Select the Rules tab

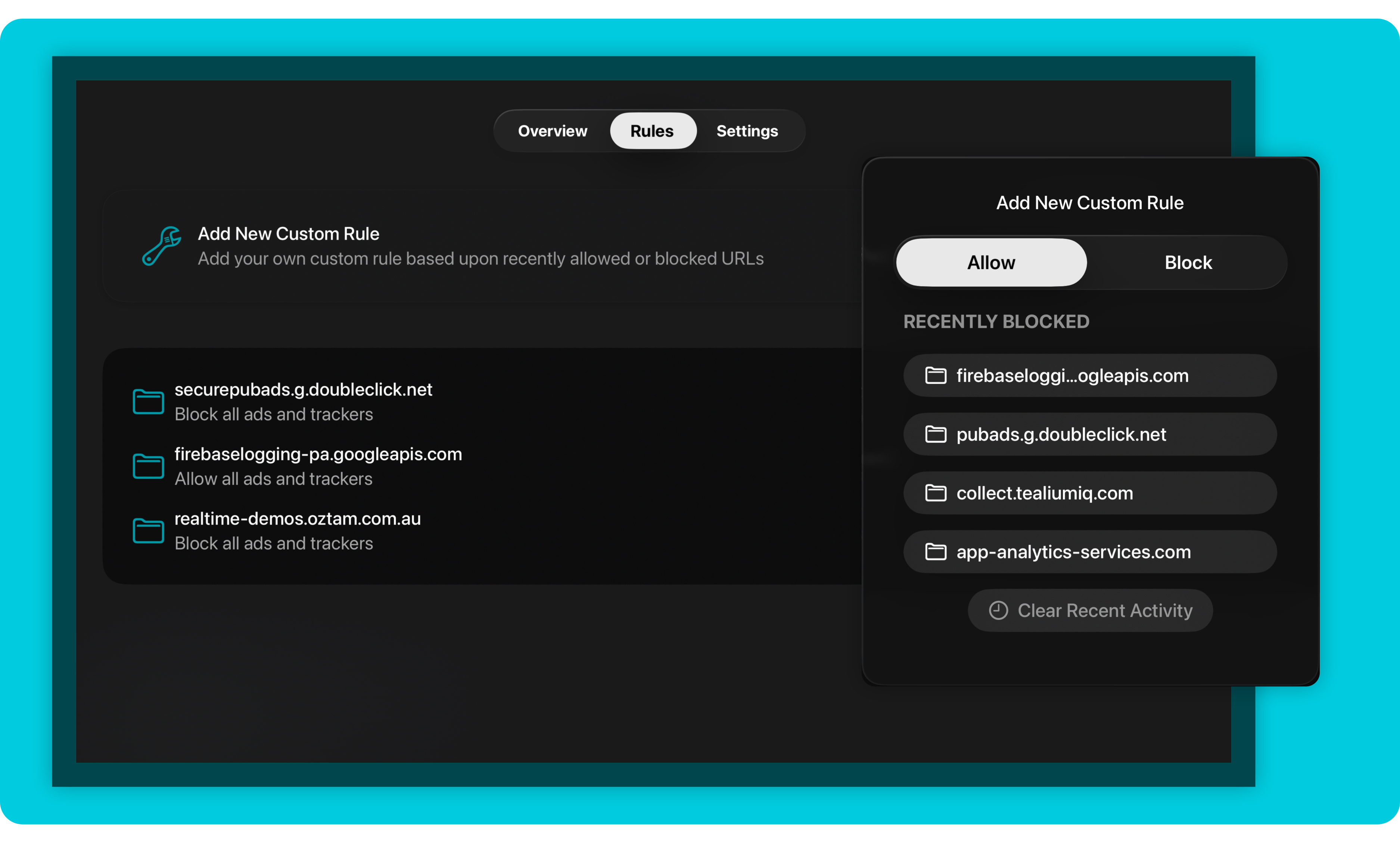[x=652, y=131]
